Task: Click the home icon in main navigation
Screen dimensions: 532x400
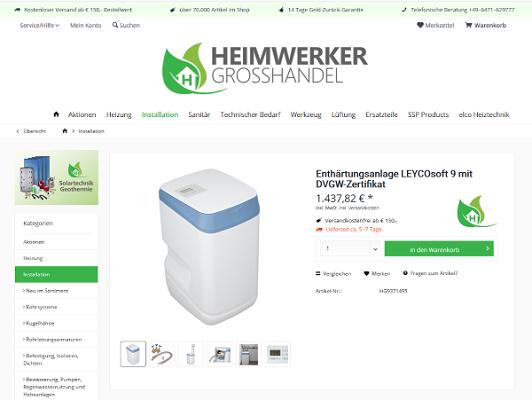Action: tap(56, 114)
